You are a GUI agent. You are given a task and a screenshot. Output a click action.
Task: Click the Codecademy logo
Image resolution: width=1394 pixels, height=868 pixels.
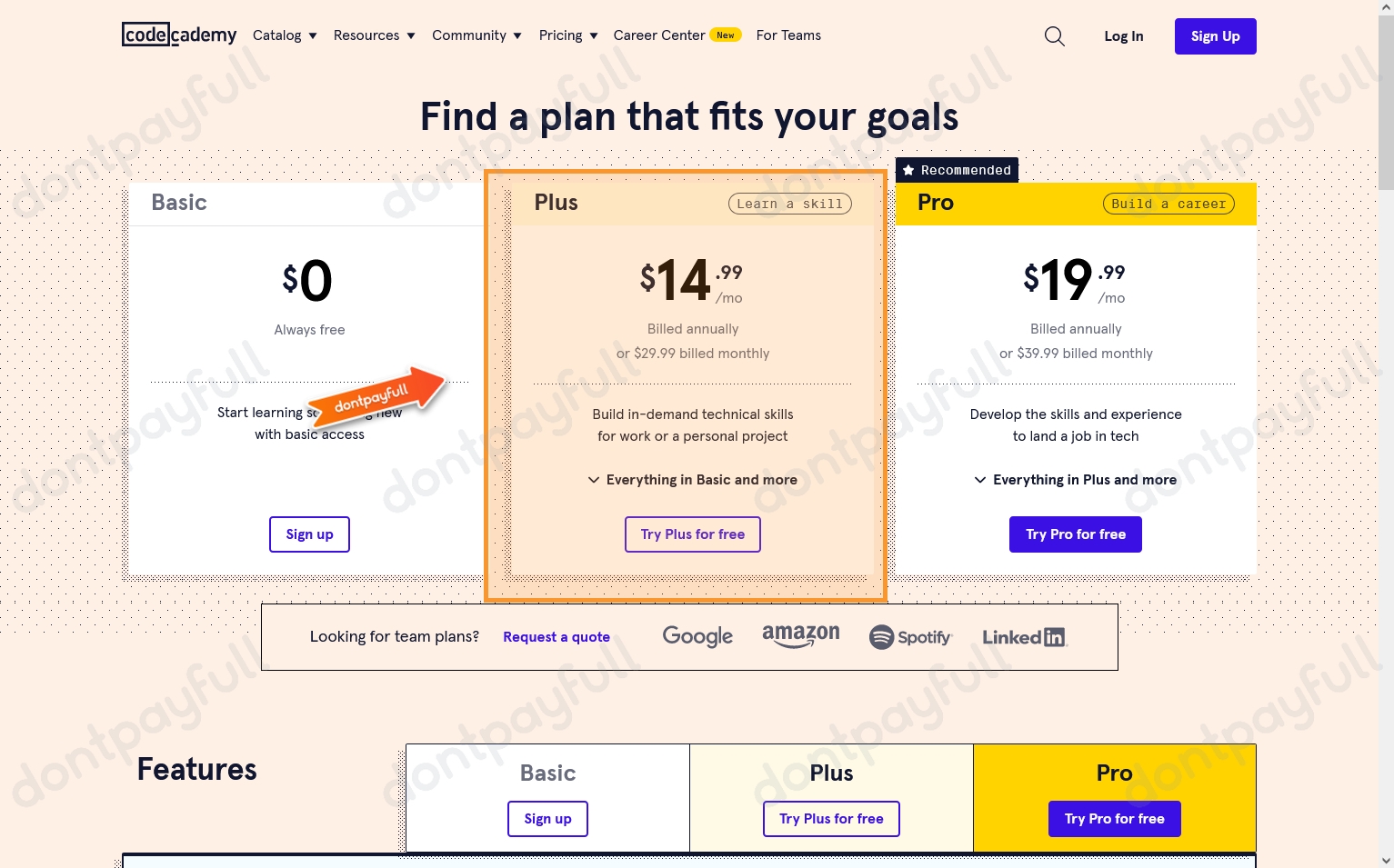point(178,35)
